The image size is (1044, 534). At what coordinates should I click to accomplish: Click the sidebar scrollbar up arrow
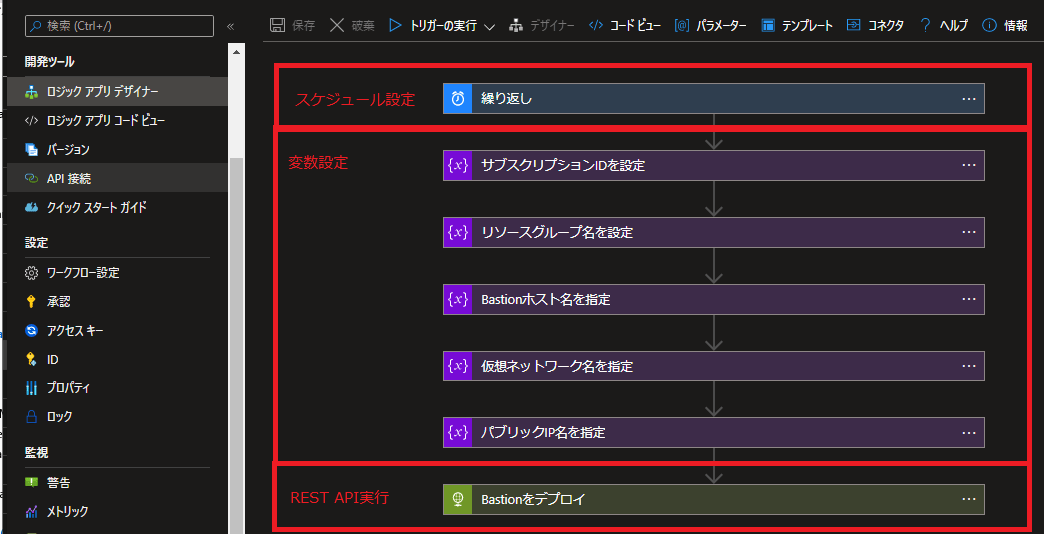click(x=236, y=51)
